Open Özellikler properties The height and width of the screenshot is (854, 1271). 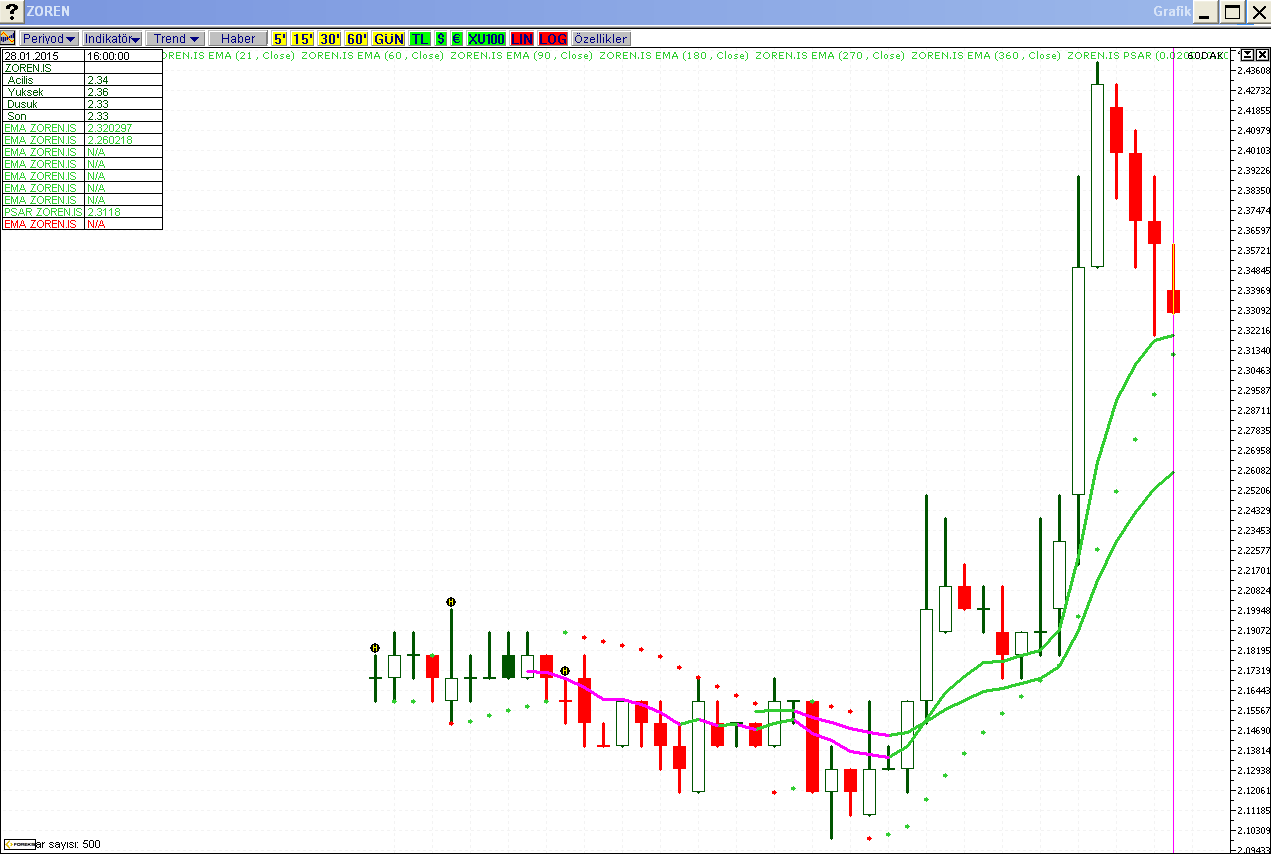601,38
